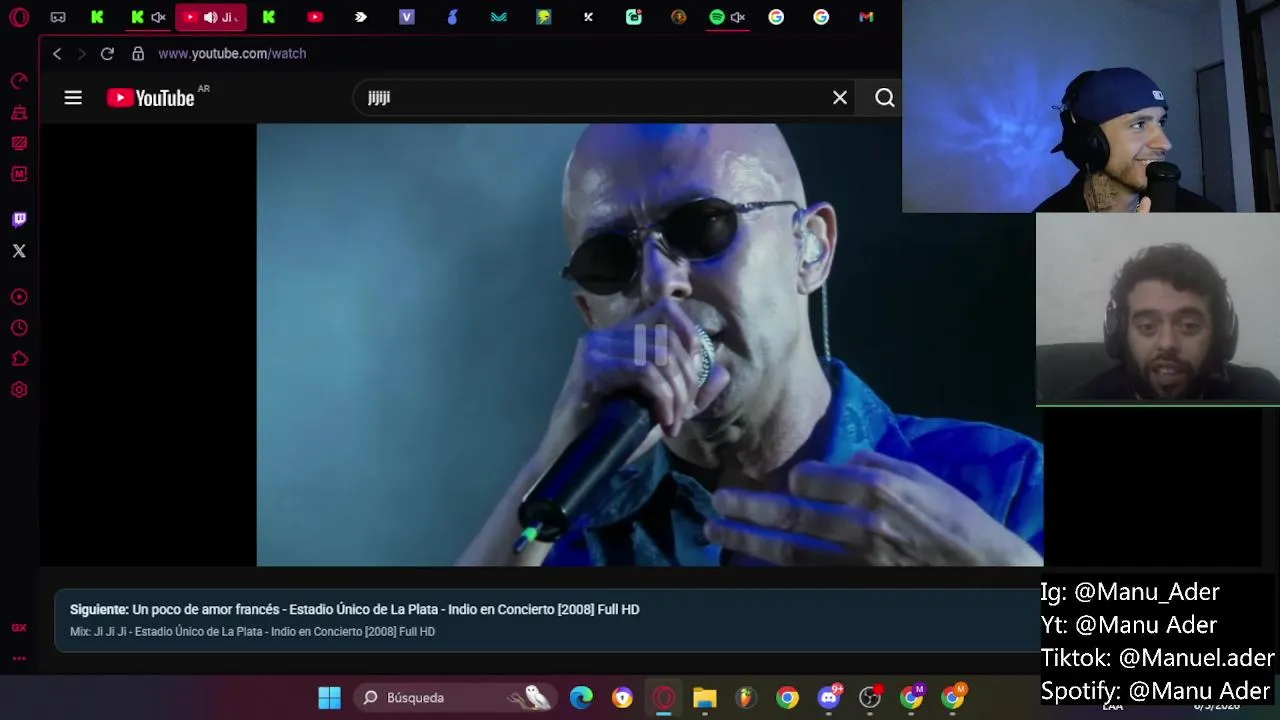1280x720 pixels.
Task: Open the three-dots sidebar setup menu
Action: (19, 658)
